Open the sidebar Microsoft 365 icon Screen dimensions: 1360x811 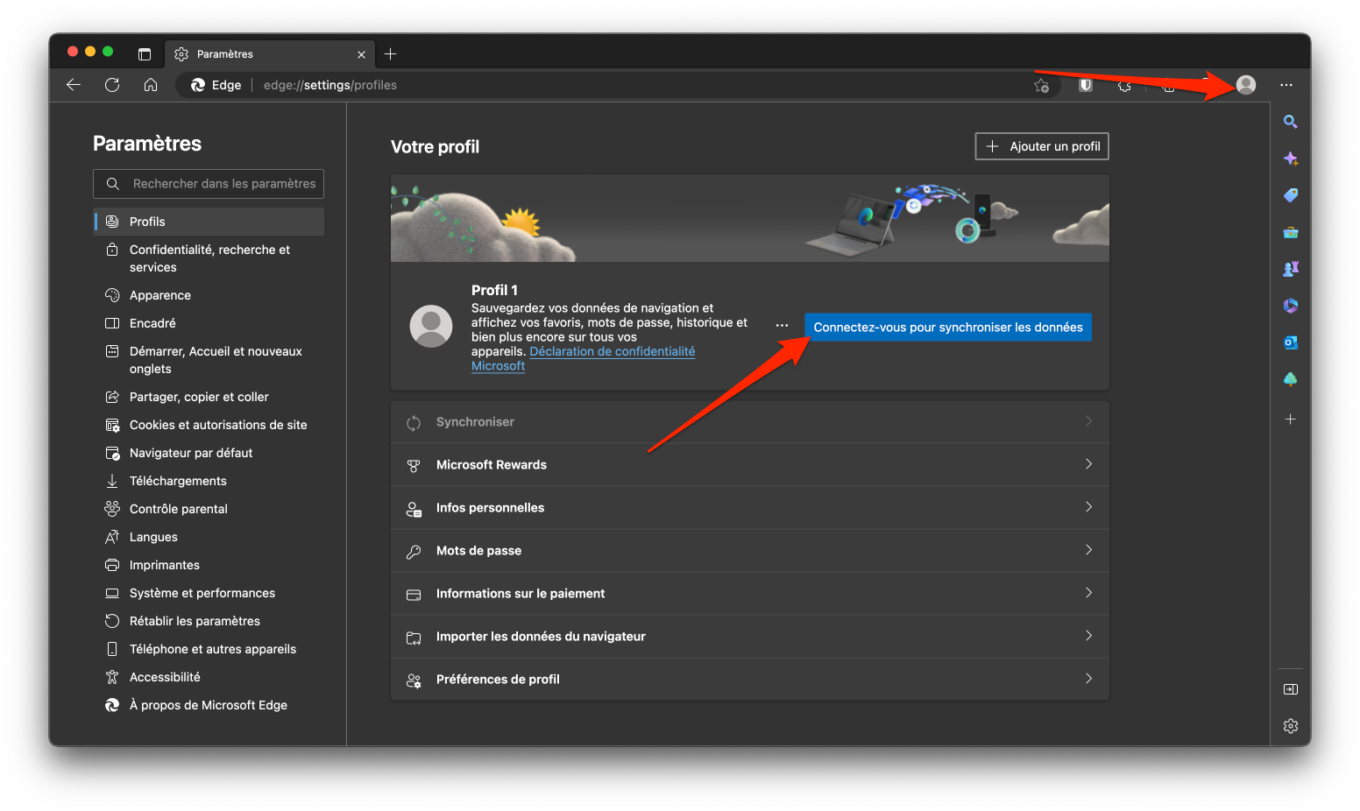[x=1290, y=306]
